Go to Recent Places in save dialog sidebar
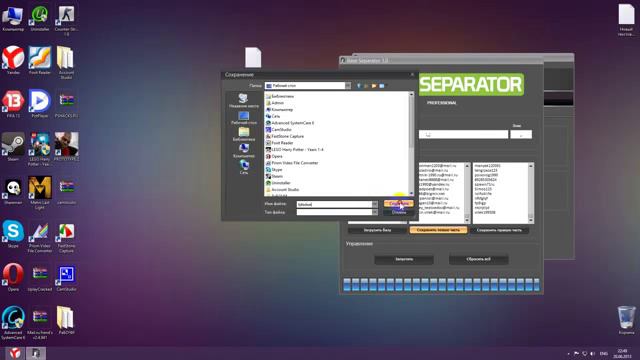The height and width of the screenshot is (360, 640). (x=244, y=100)
